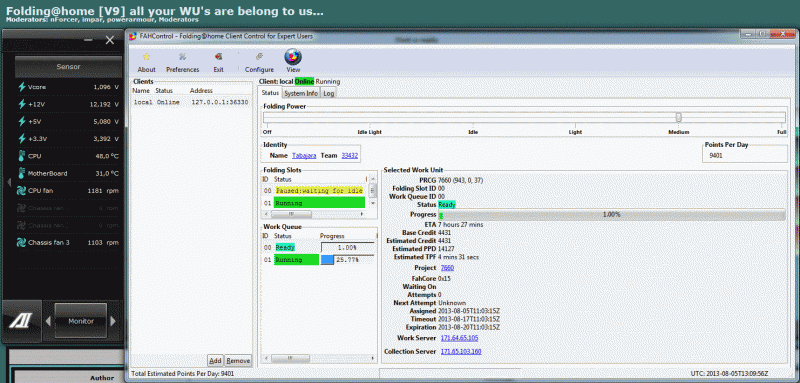Click the Remove client button
The width and height of the screenshot is (800, 383).
238,361
